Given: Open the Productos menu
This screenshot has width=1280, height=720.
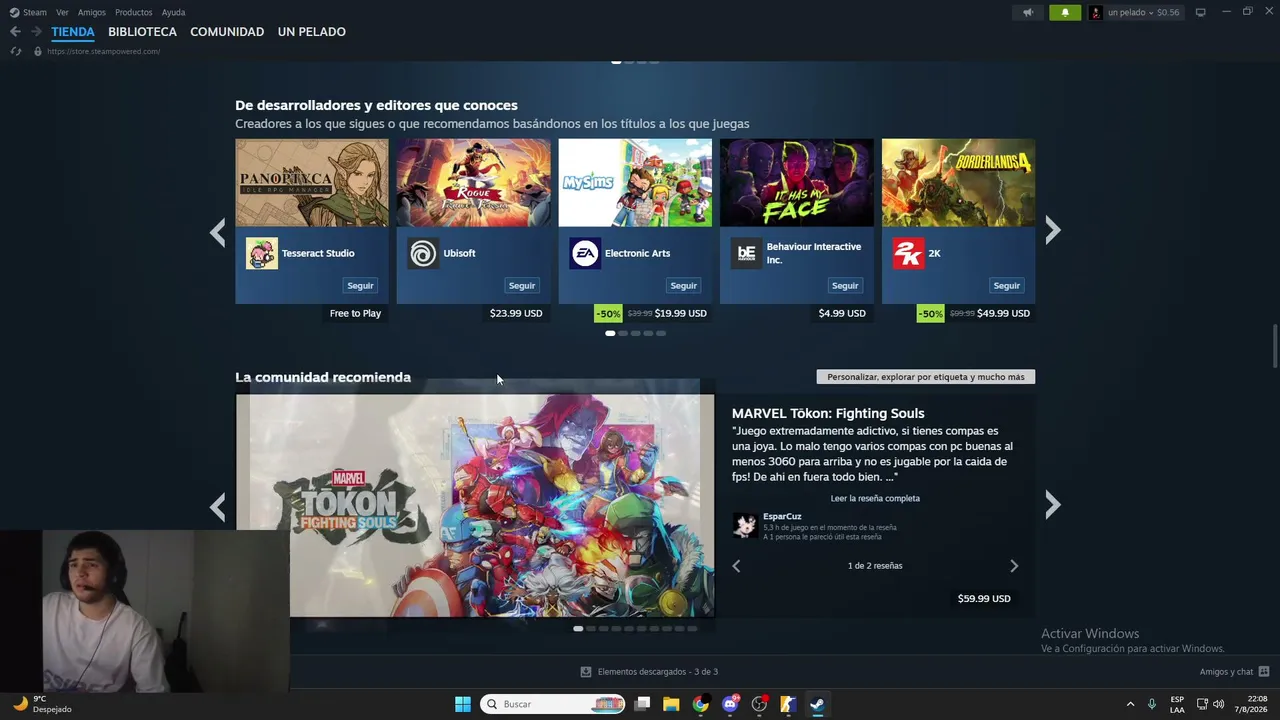Looking at the screenshot, I should pyautogui.click(x=134, y=12).
